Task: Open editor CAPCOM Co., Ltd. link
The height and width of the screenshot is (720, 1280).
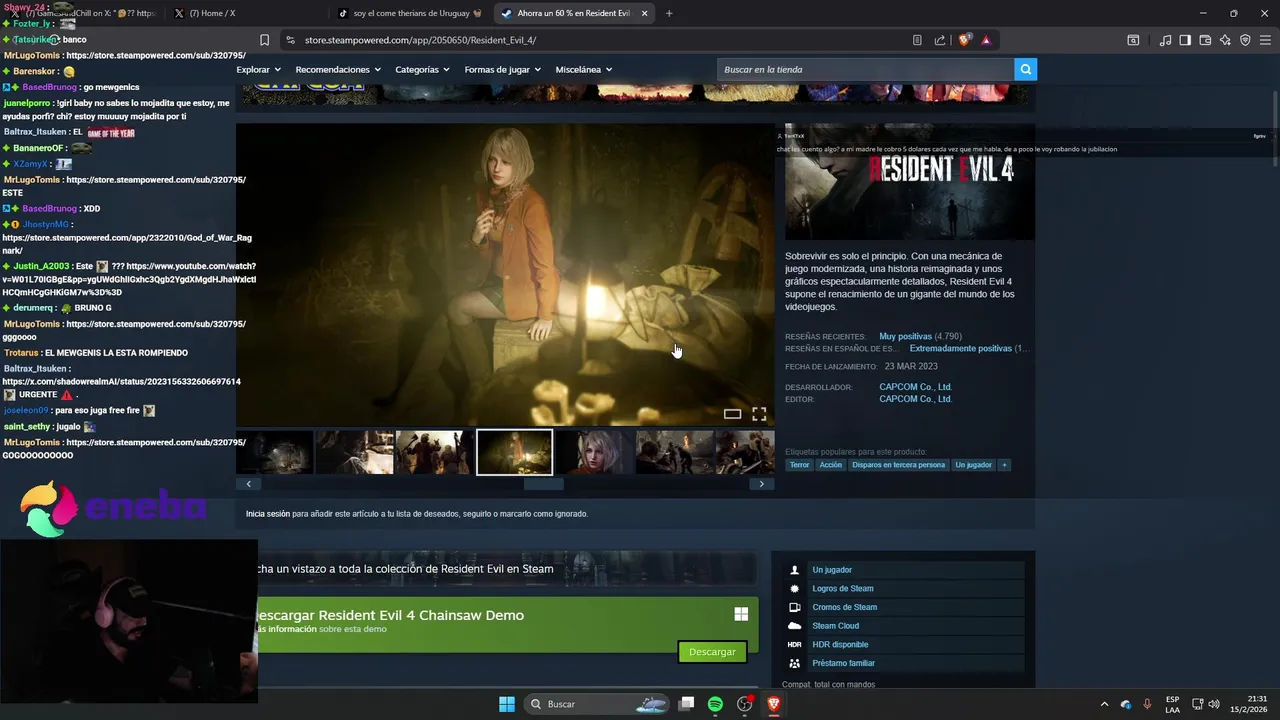Action: (x=915, y=399)
